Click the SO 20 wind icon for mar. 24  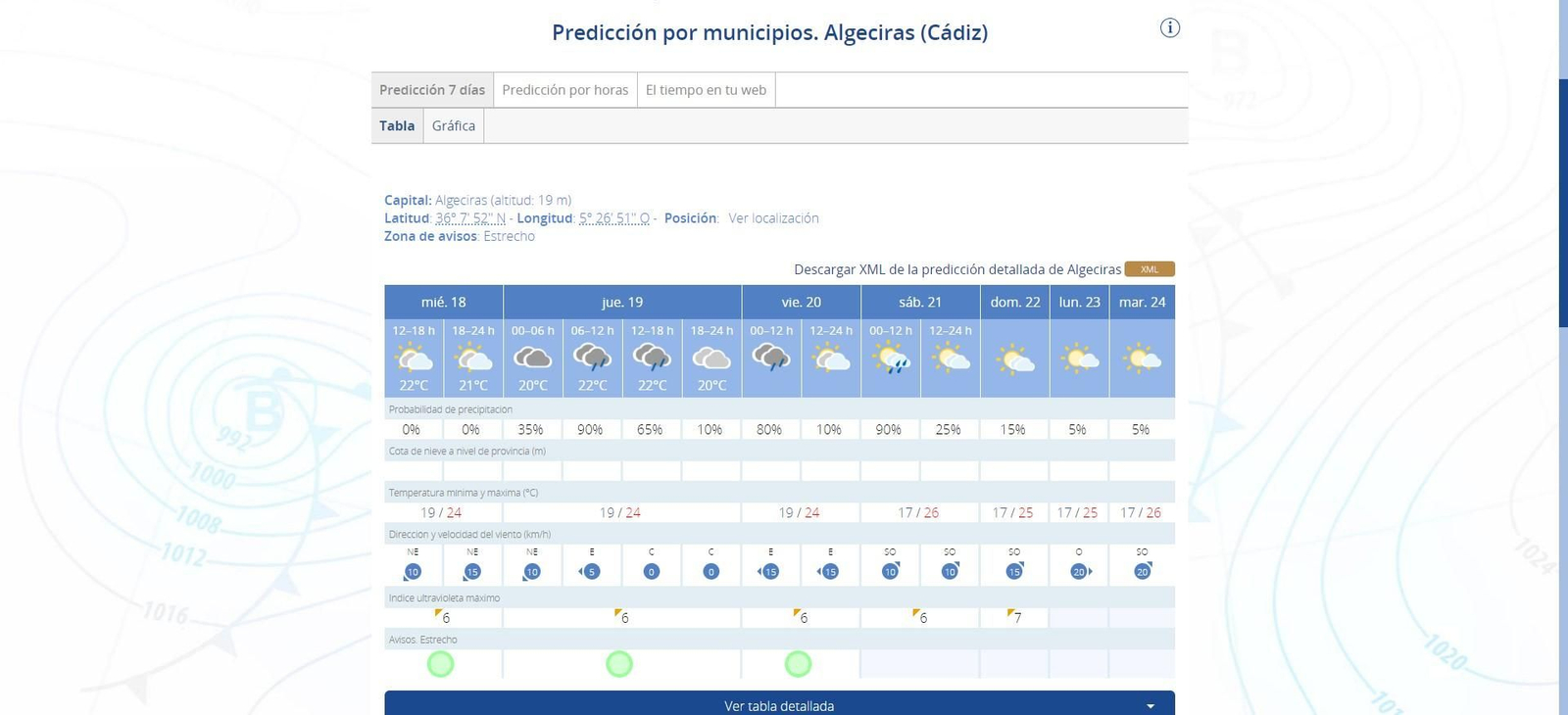coord(1142,571)
